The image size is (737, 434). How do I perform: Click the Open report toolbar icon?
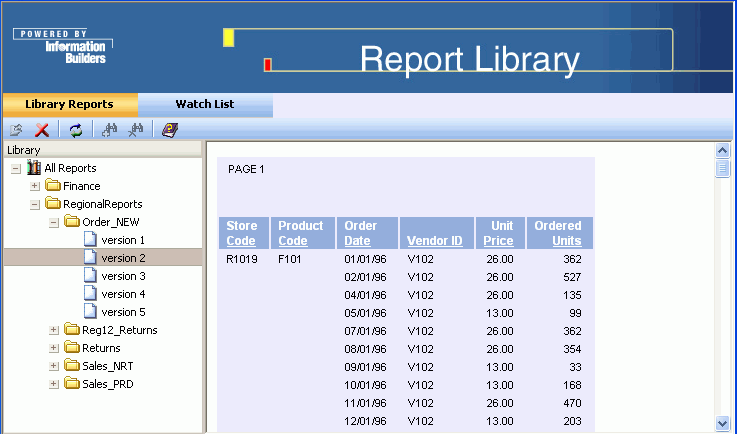(x=16, y=130)
